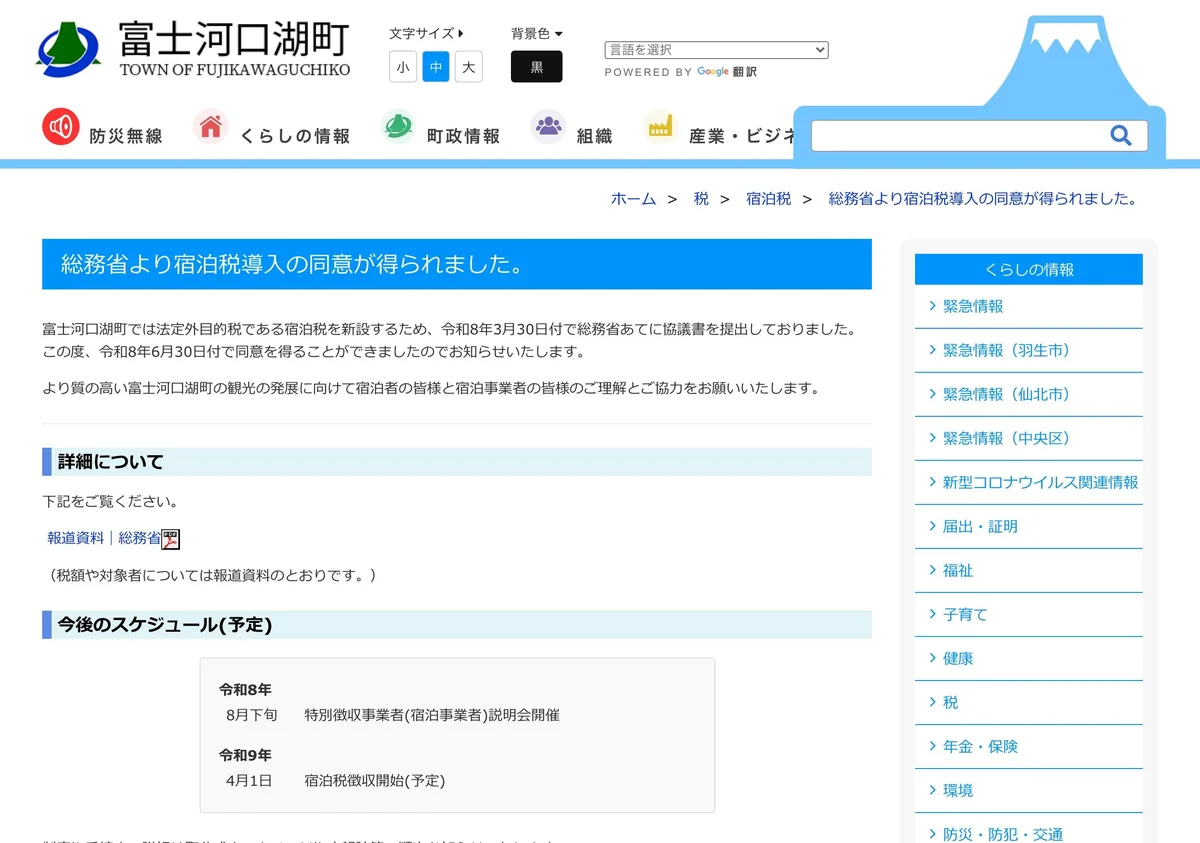The image size is (1200, 843).
Task: Click the Fujikawaguchiko town logo emblem
Action: 68,49
